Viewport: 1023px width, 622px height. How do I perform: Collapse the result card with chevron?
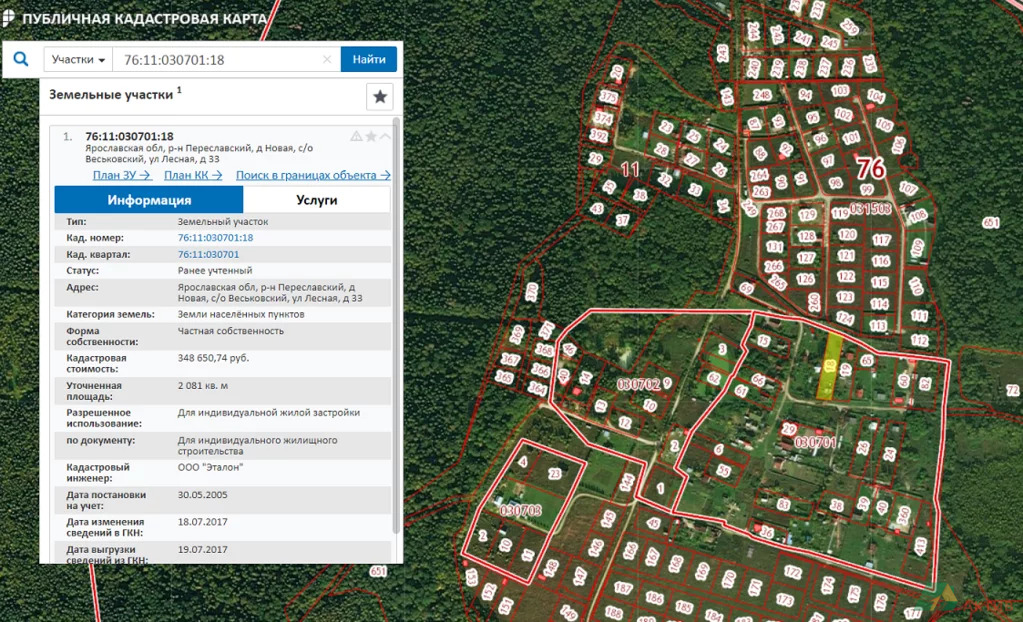pyautogui.click(x=385, y=136)
